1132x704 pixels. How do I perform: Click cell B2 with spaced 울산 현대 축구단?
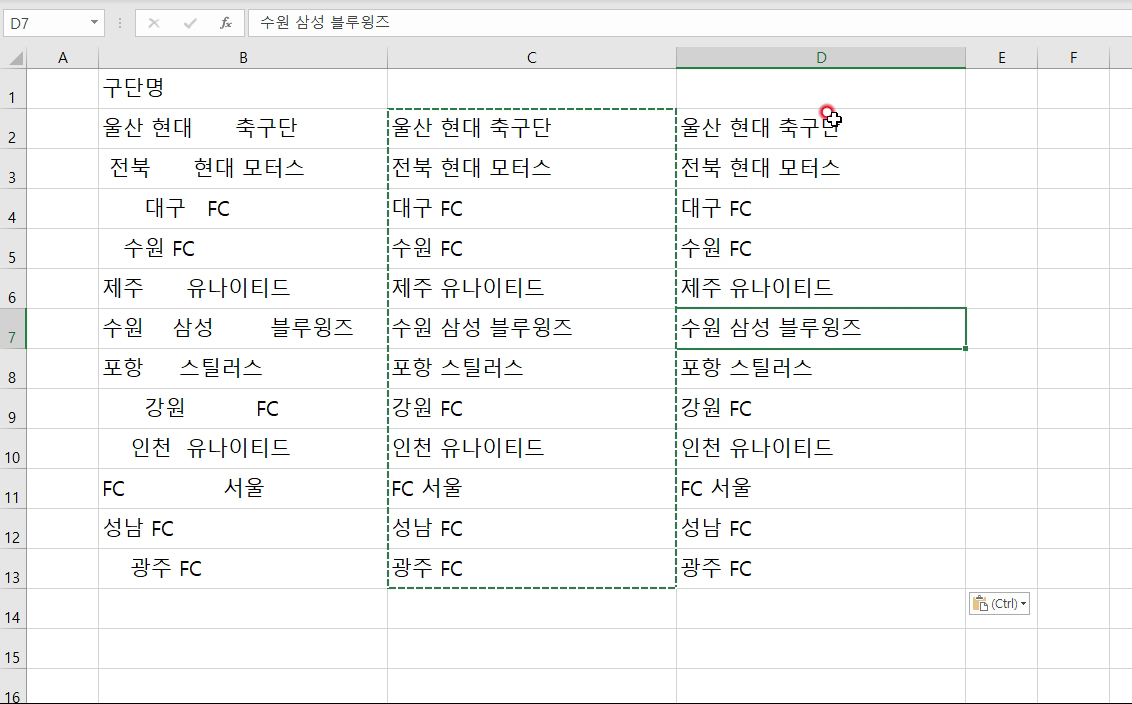pyautogui.click(x=243, y=129)
